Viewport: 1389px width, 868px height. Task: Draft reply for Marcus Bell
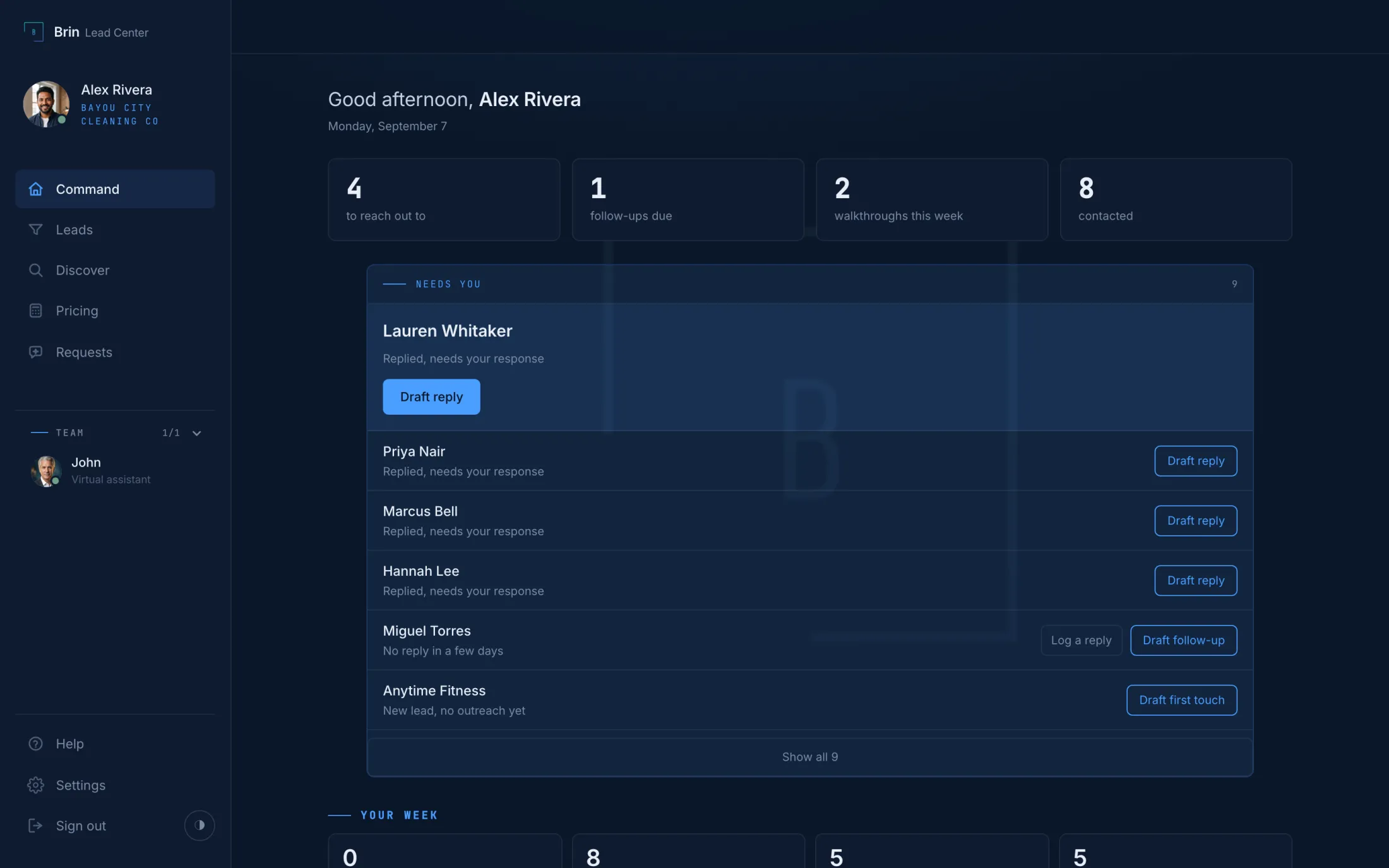tap(1195, 521)
